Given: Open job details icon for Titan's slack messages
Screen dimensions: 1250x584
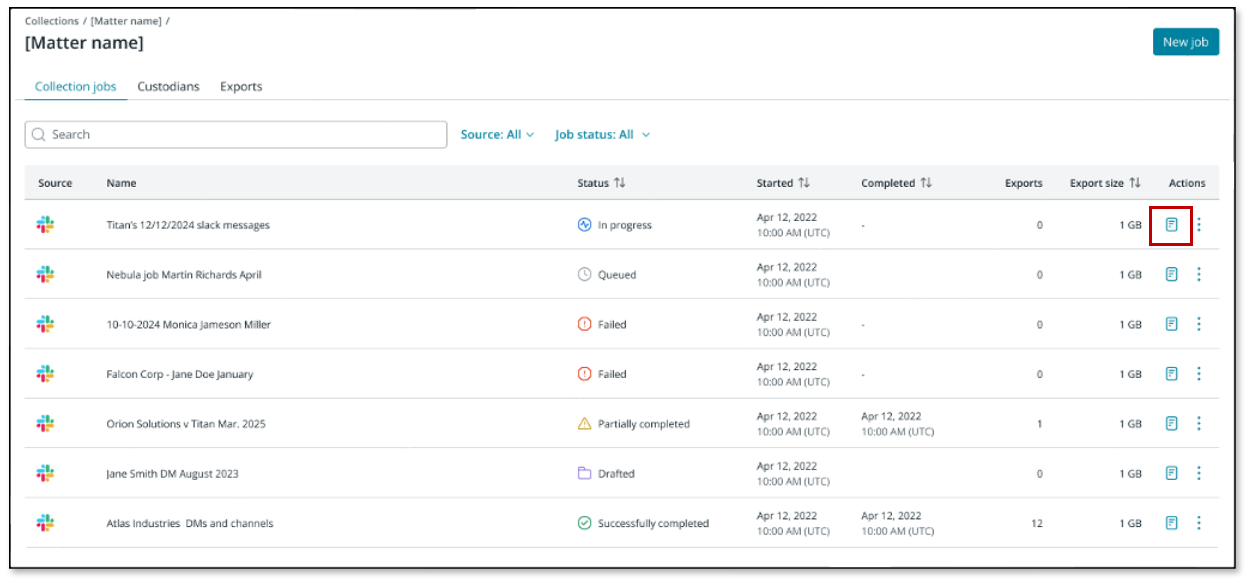Looking at the screenshot, I should tap(1171, 225).
